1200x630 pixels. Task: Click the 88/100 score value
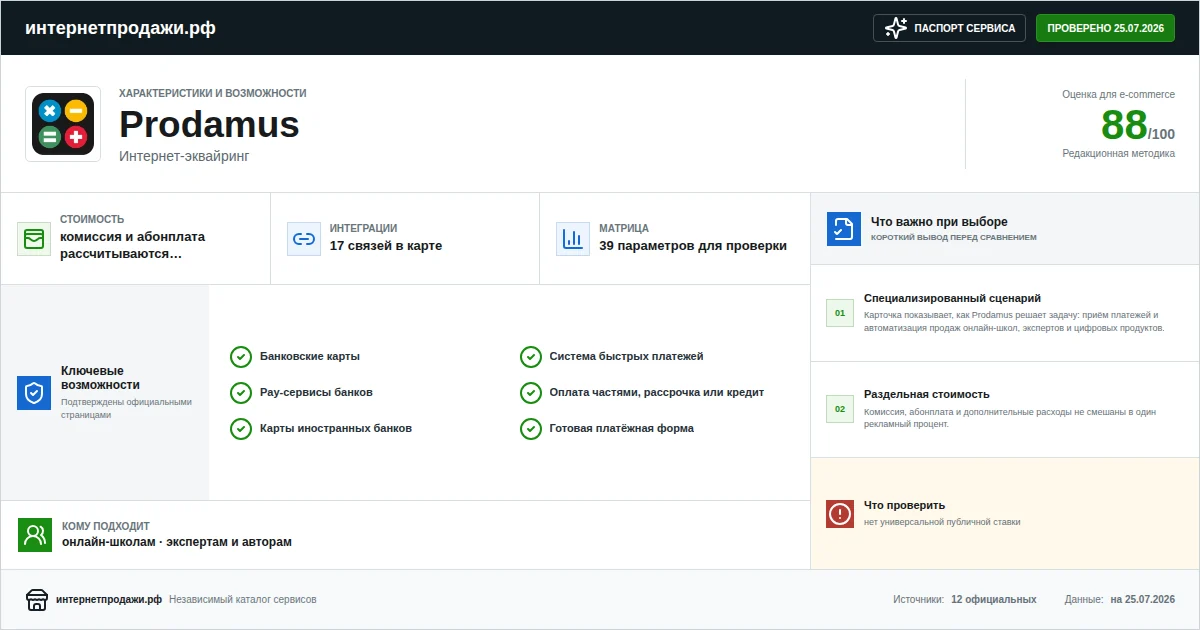click(x=1138, y=126)
